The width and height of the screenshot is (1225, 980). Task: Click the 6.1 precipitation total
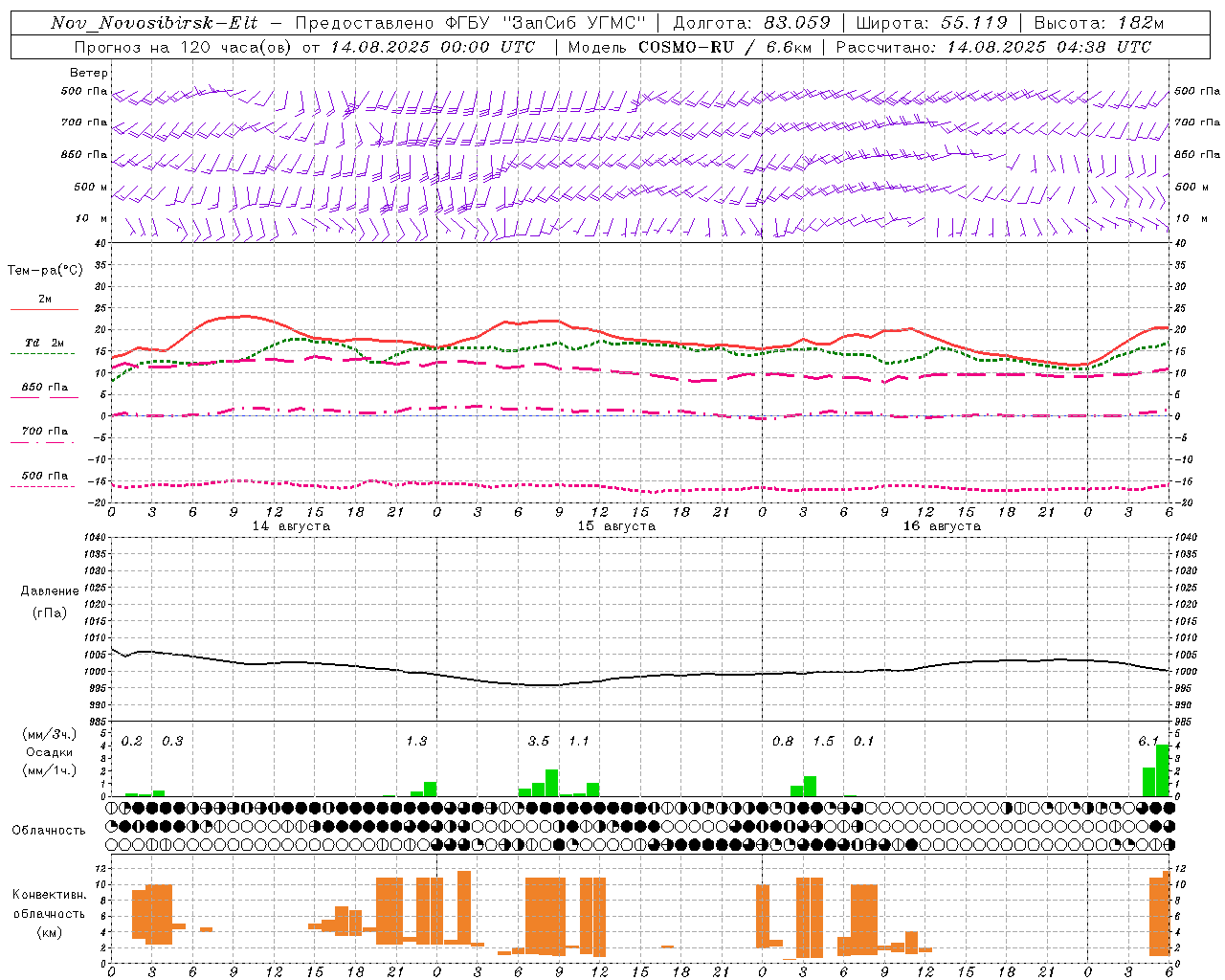point(1148,742)
